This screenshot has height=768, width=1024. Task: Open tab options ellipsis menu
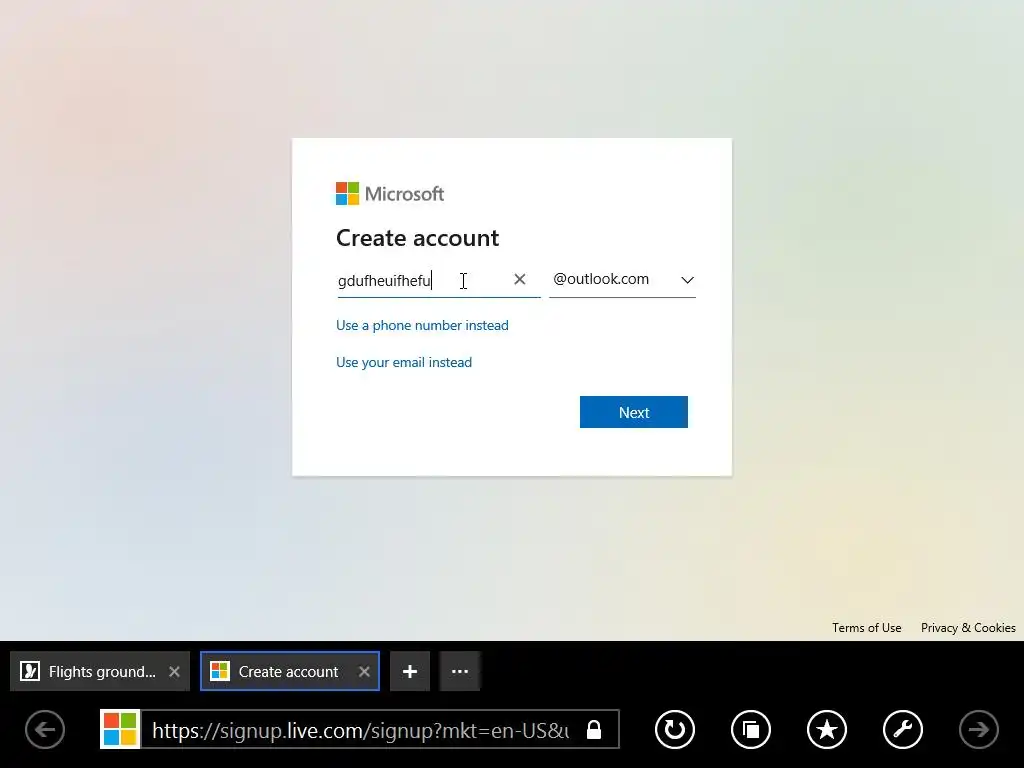point(460,671)
